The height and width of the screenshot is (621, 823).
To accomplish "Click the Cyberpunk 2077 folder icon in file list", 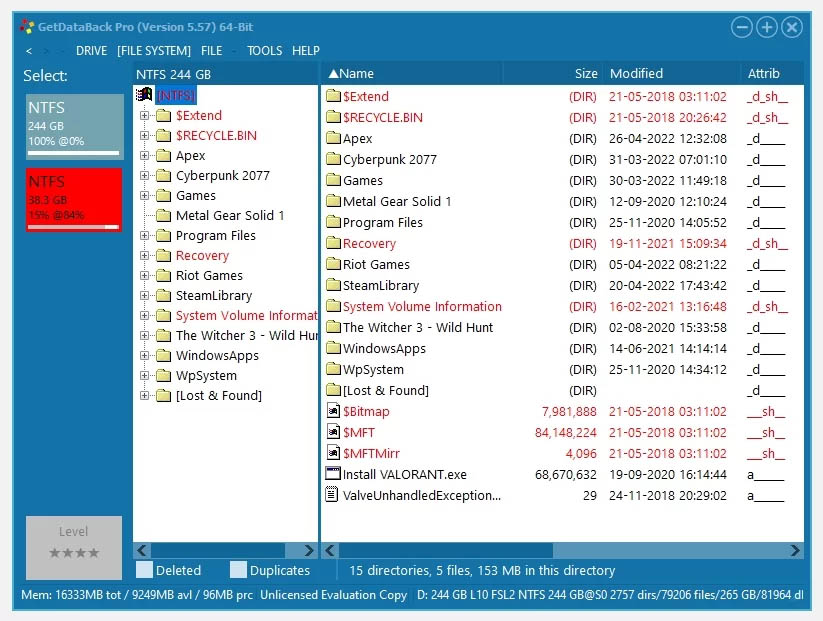I will click(333, 159).
